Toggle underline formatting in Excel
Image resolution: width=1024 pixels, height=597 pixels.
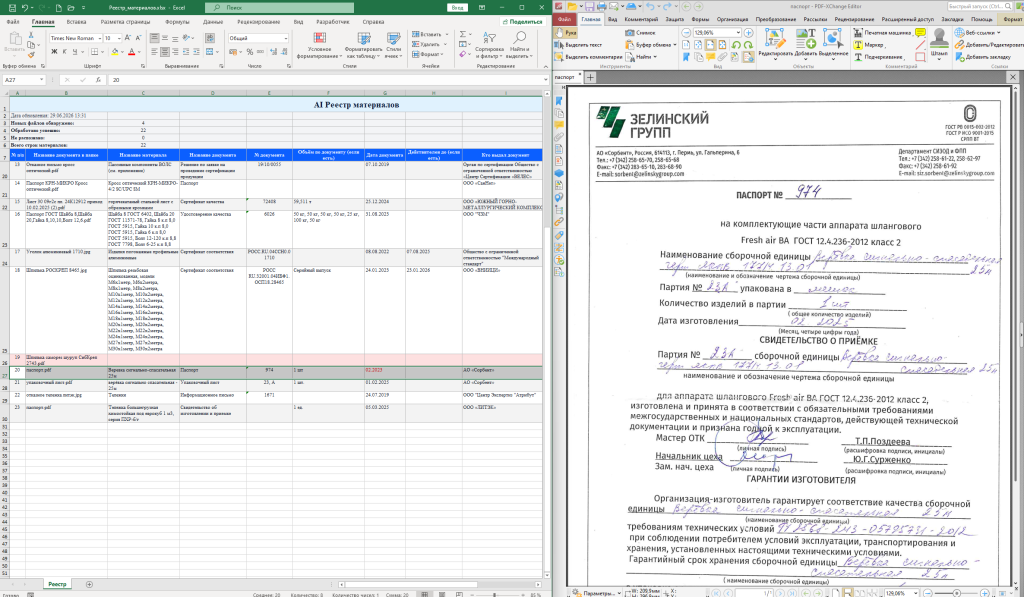tap(74, 52)
